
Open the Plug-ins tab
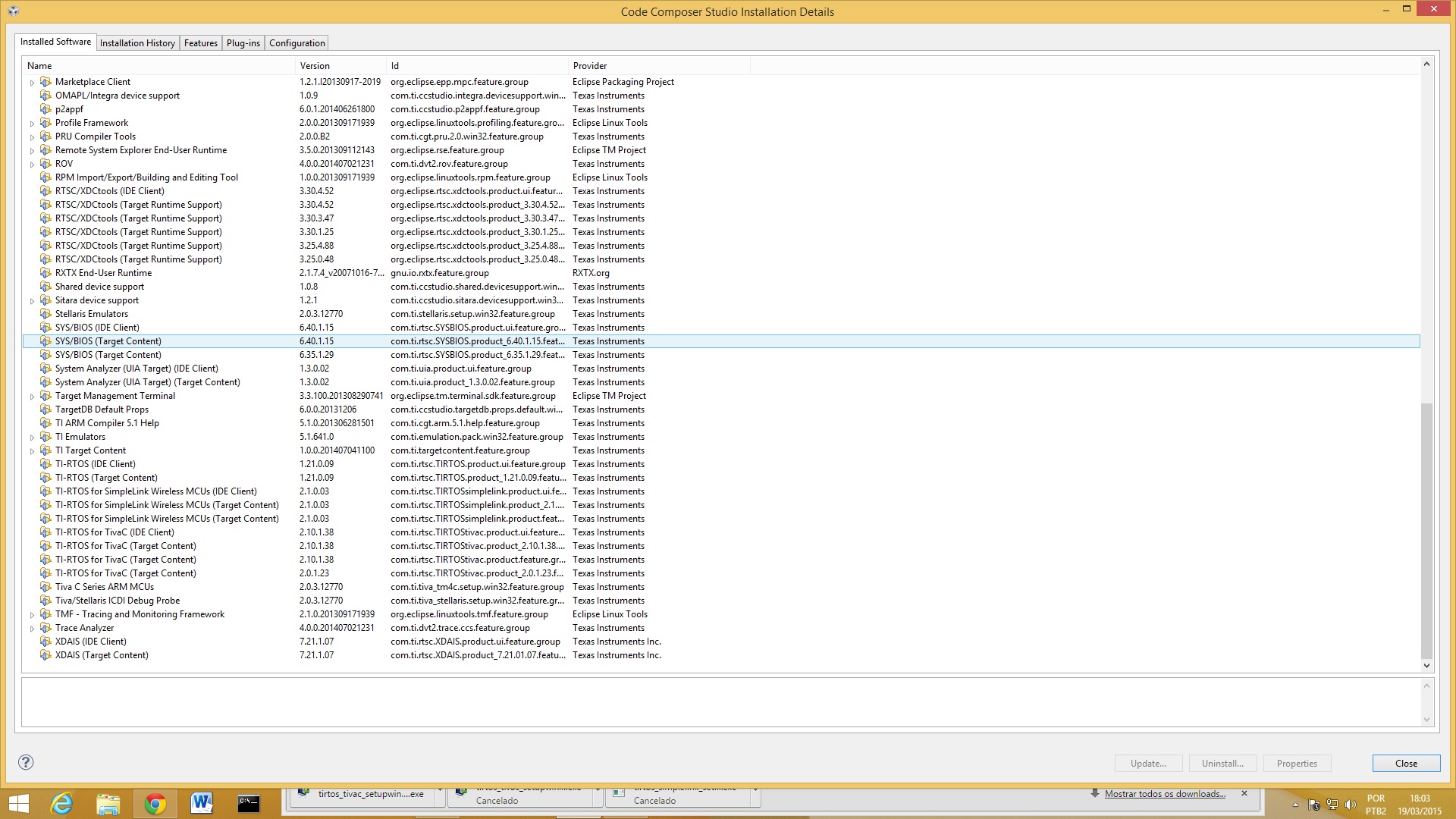pyautogui.click(x=243, y=42)
